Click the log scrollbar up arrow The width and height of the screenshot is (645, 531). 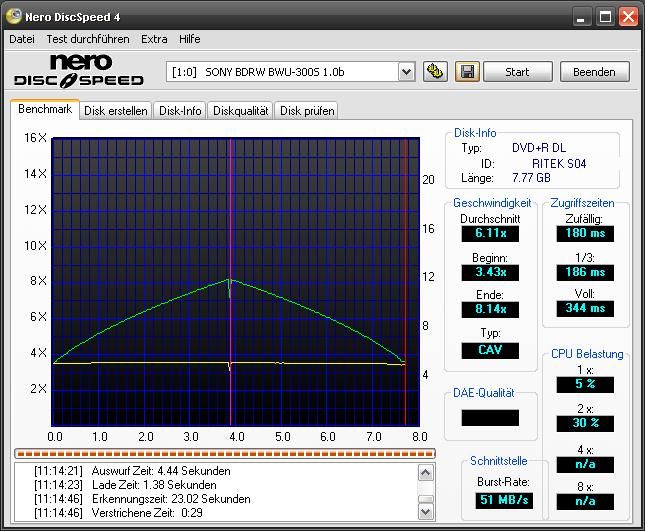426,469
